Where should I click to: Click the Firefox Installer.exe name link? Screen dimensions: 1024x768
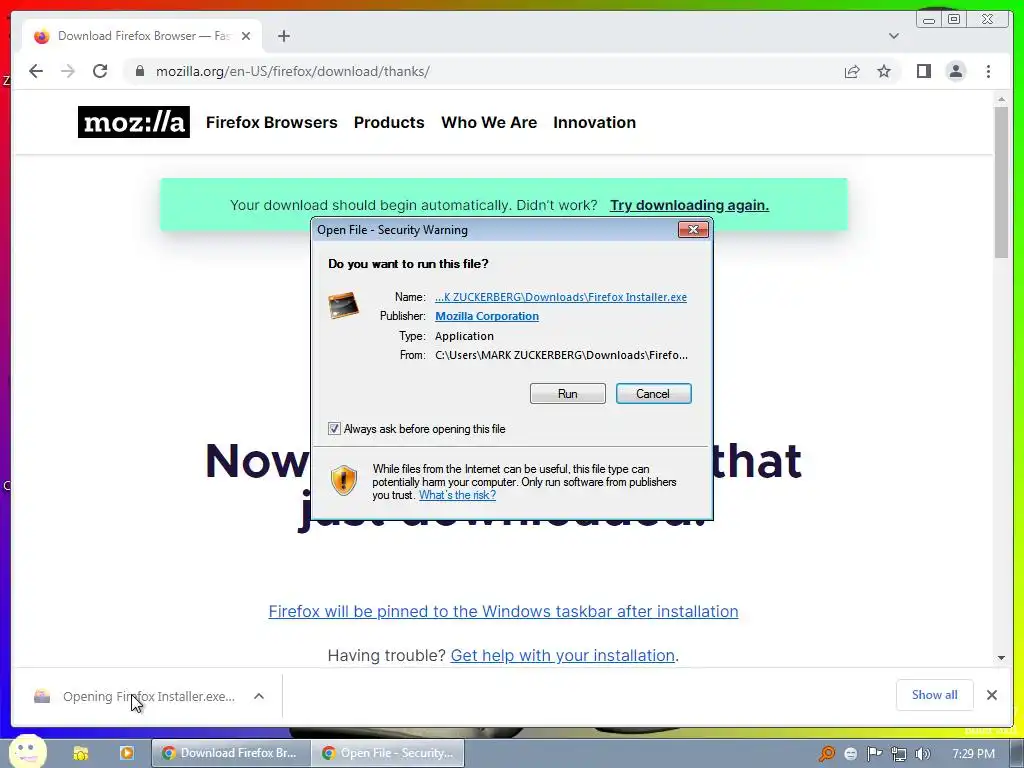pos(561,297)
